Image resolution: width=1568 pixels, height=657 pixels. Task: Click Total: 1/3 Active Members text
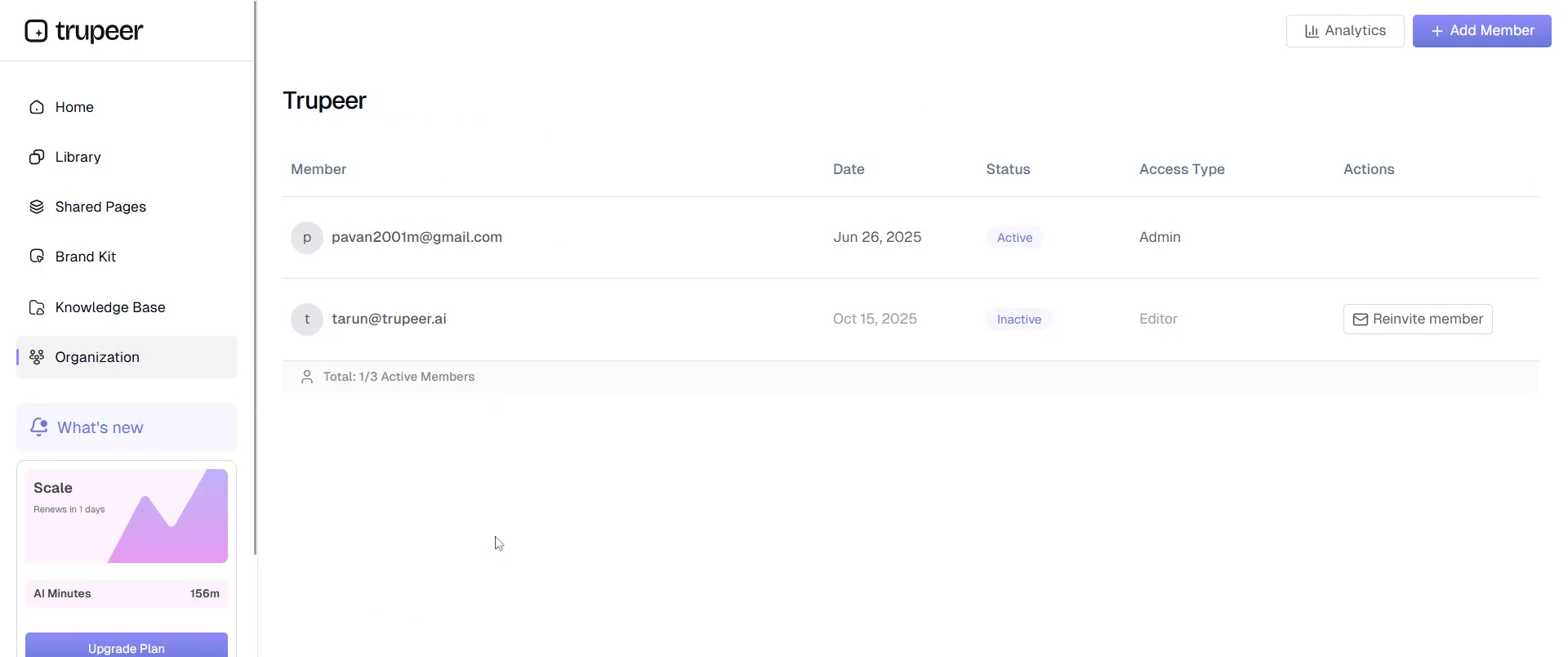point(399,377)
